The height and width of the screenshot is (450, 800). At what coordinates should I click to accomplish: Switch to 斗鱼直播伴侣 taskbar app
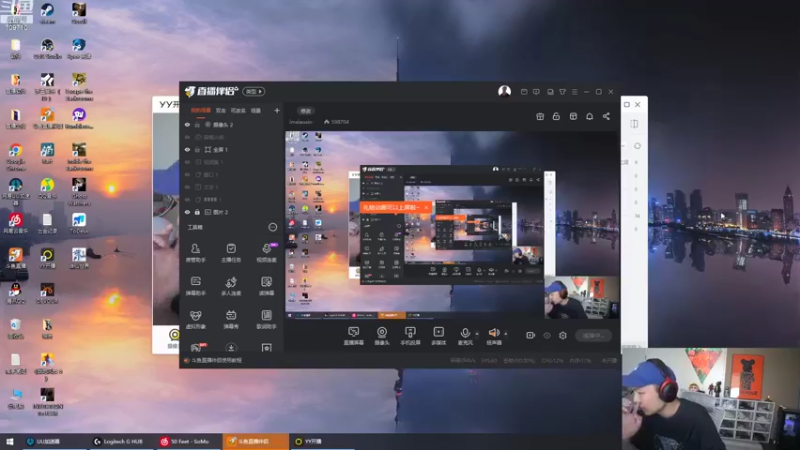pos(255,441)
